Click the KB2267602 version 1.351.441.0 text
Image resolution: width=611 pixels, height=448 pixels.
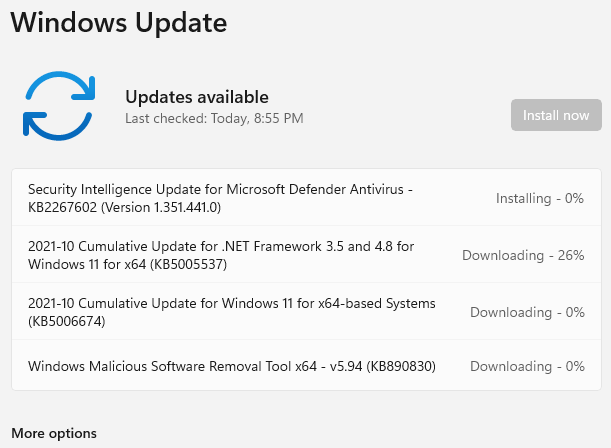(x=124, y=208)
